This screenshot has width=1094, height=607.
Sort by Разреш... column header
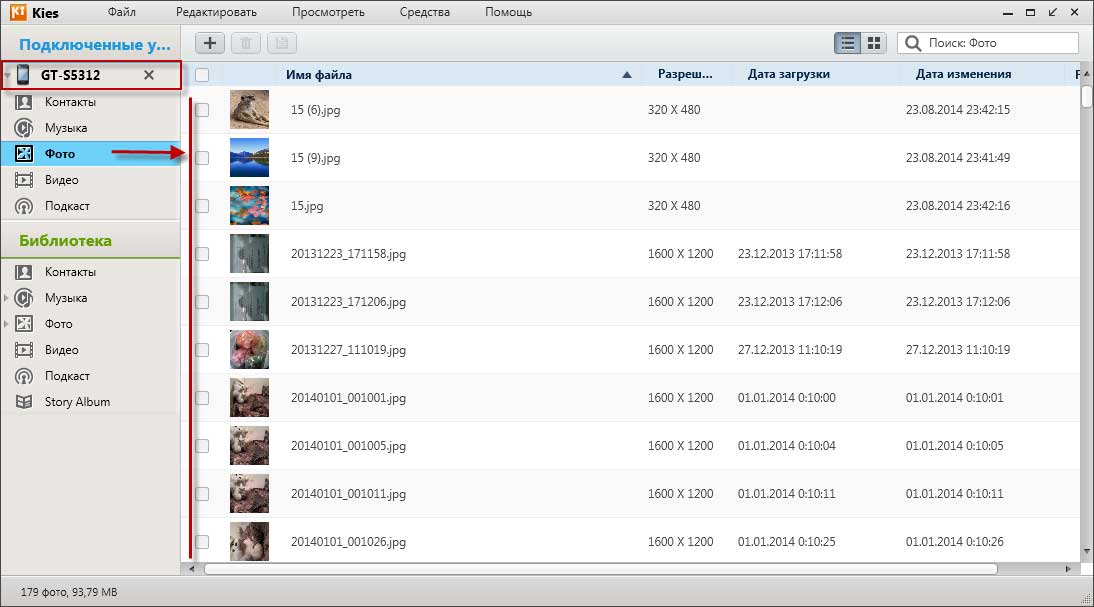point(685,74)
